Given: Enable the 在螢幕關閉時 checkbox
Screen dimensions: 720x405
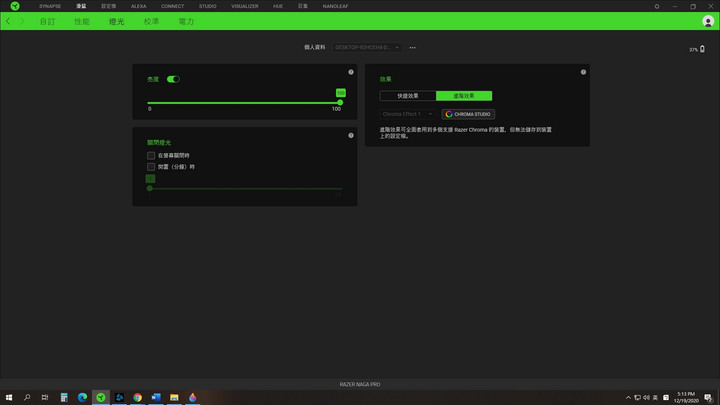Looking at the screenshot, I should (151, 156).
